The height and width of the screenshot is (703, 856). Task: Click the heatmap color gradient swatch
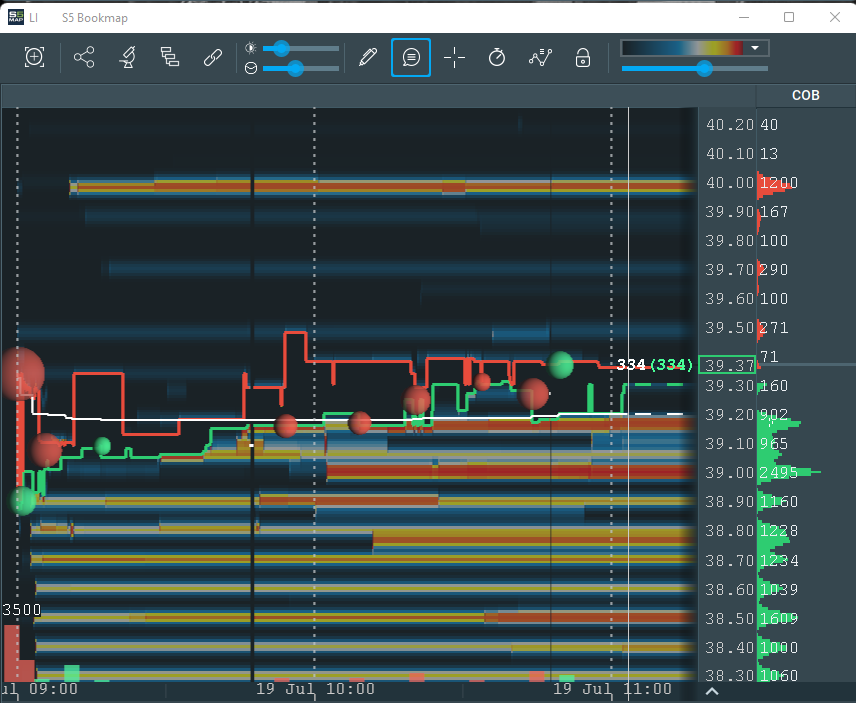click(x=682, y=48)
